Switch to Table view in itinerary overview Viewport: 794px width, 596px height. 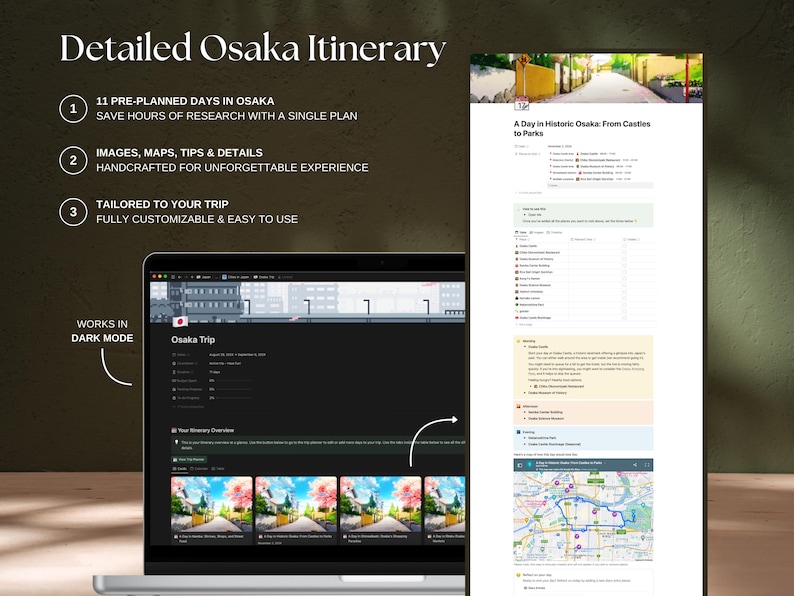pos(218,469)
